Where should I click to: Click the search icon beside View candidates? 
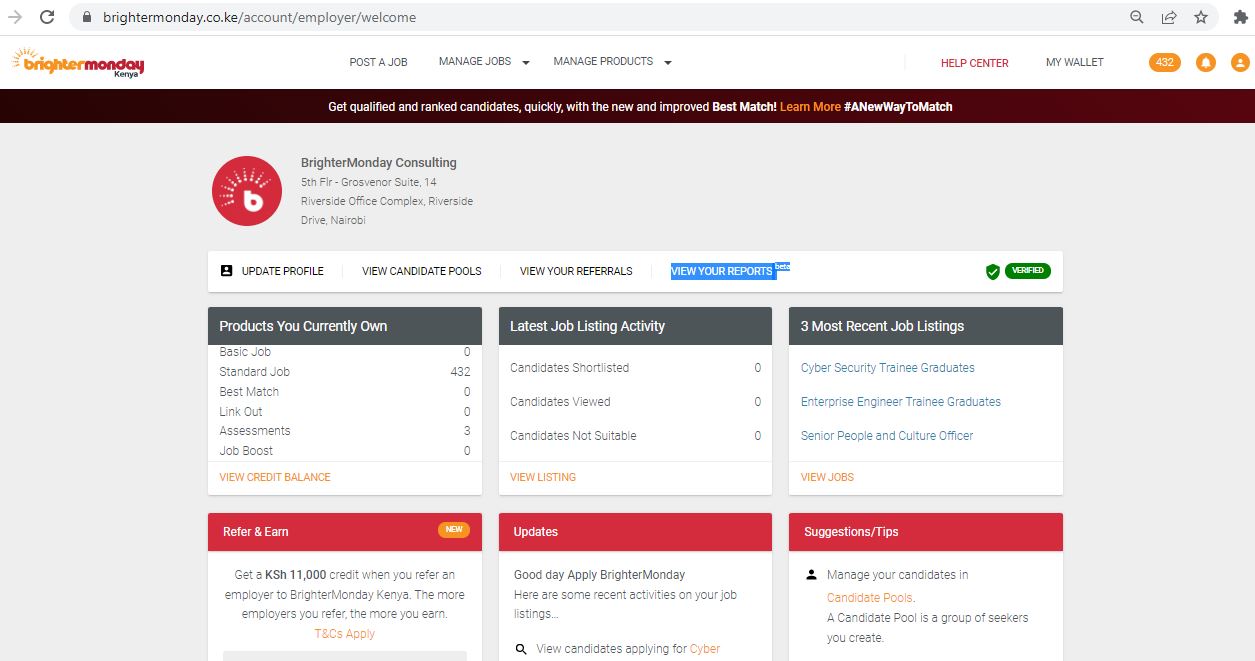point(521,649)
